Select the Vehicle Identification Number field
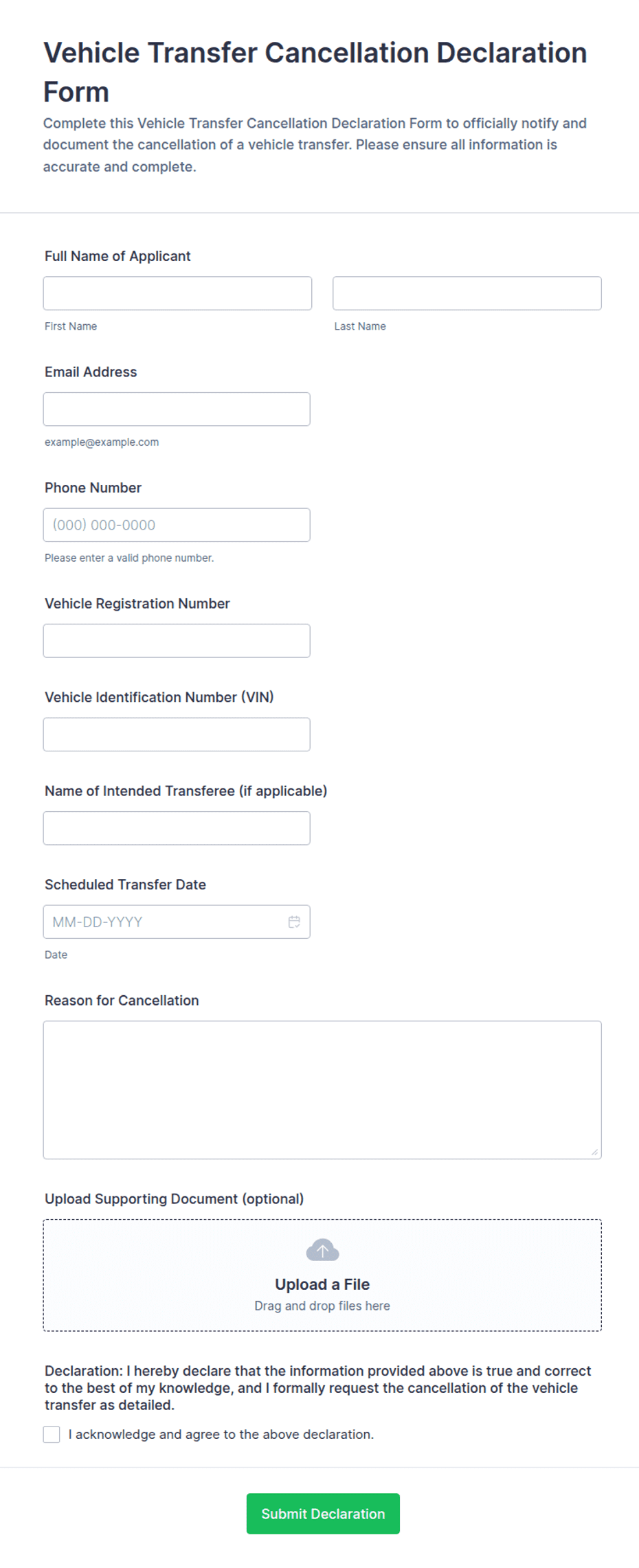Image resolution: width=639 pixels, height=1568 pixels. point(177,734)
